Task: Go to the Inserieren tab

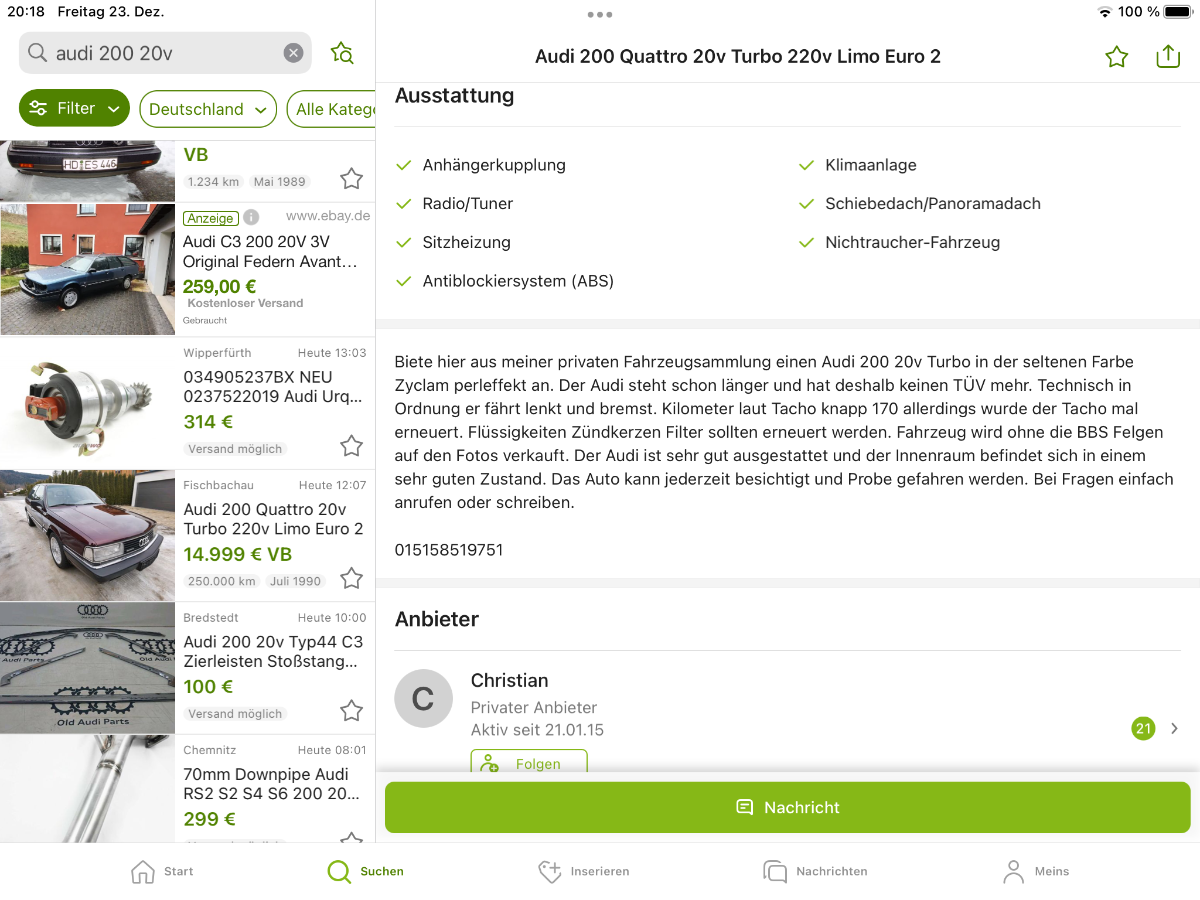Action: (584, 871)
